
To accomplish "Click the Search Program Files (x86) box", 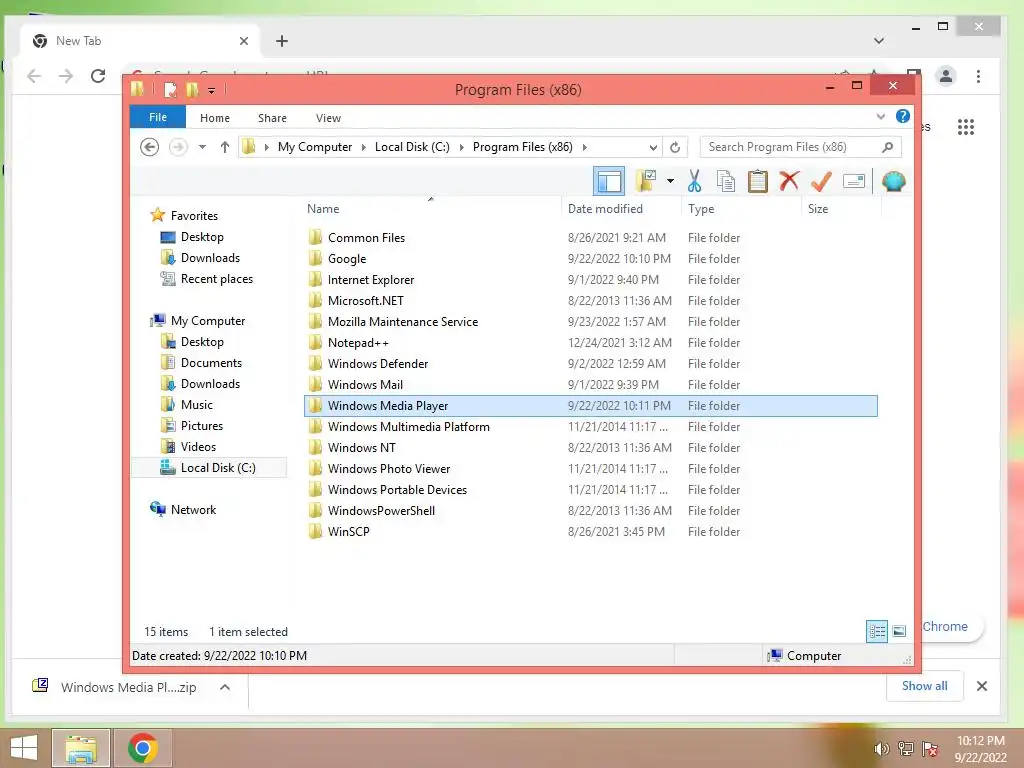I will click(x=801, y=147).
